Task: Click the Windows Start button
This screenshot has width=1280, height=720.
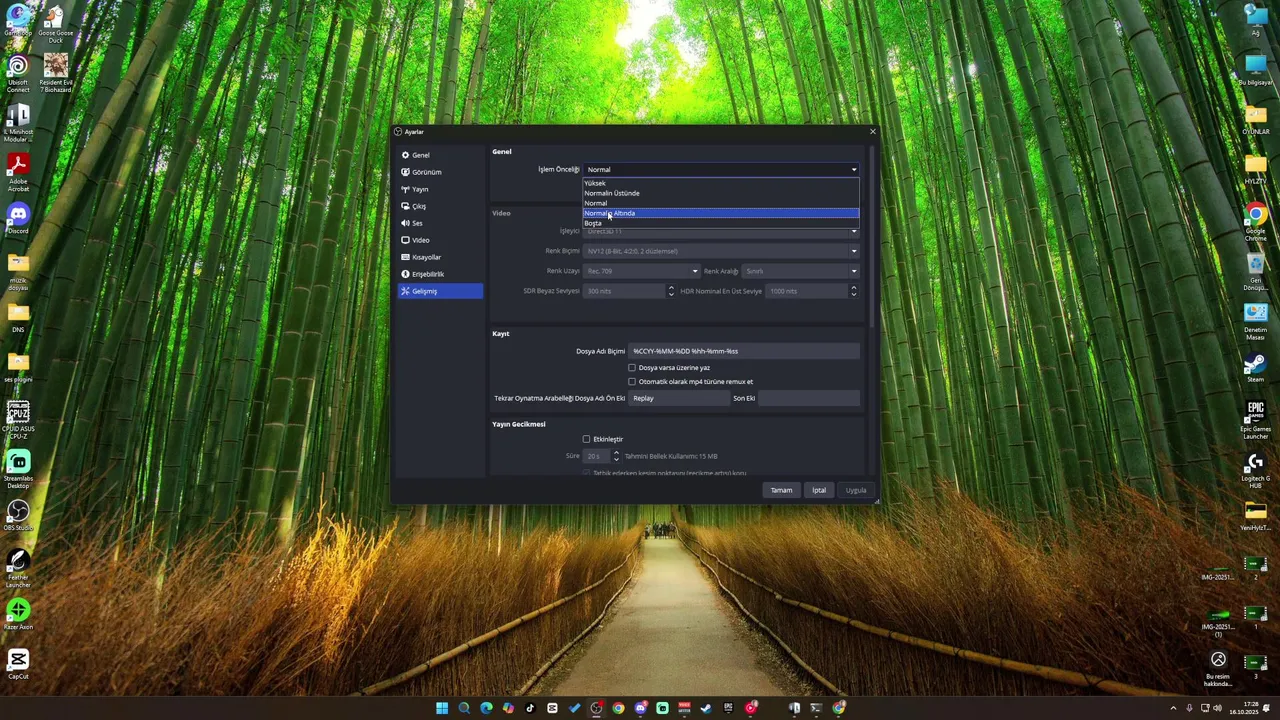Action: [x=442, y=708]
